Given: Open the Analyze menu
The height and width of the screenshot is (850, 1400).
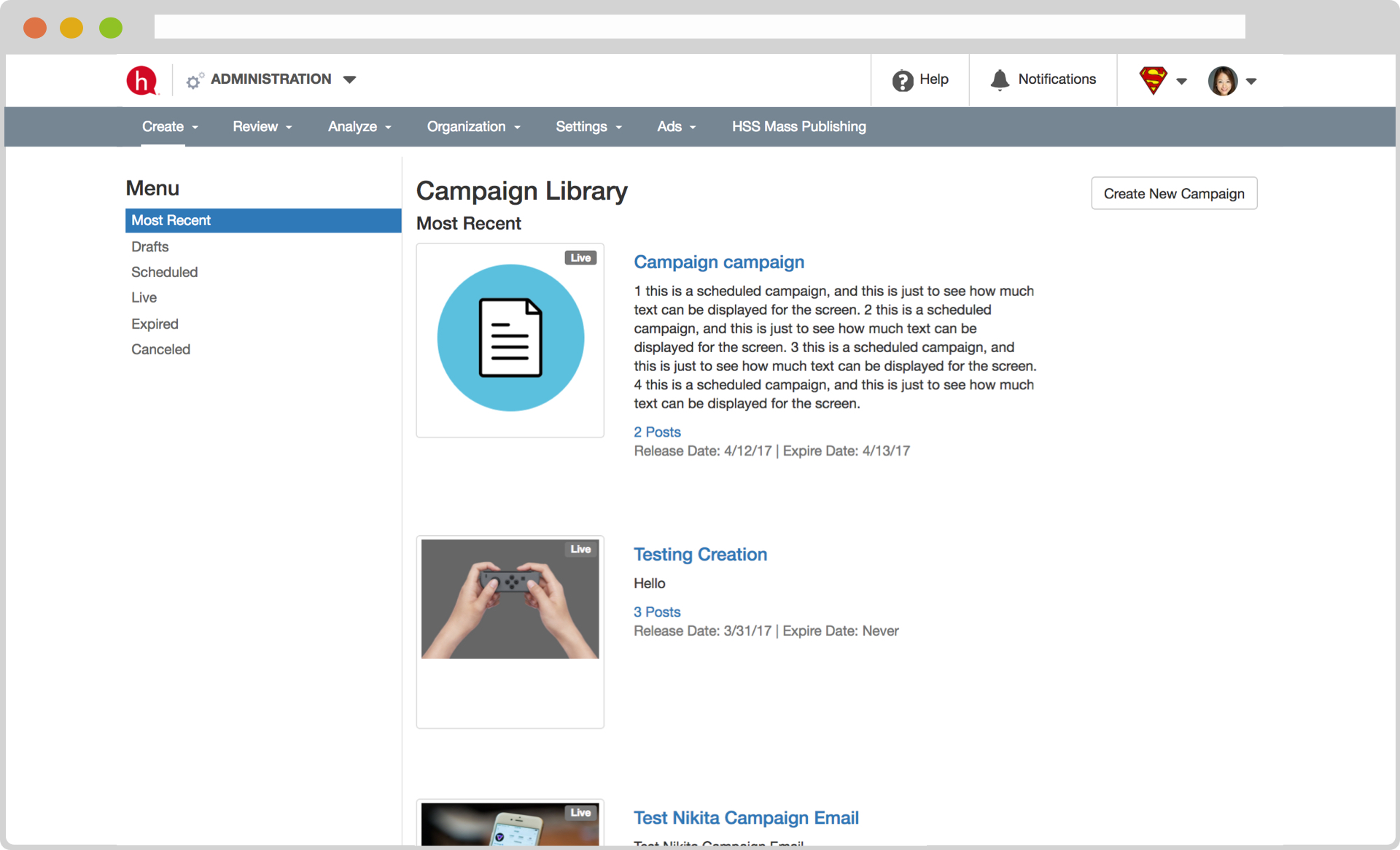Looking at the screenshot, I should [359, 127].
